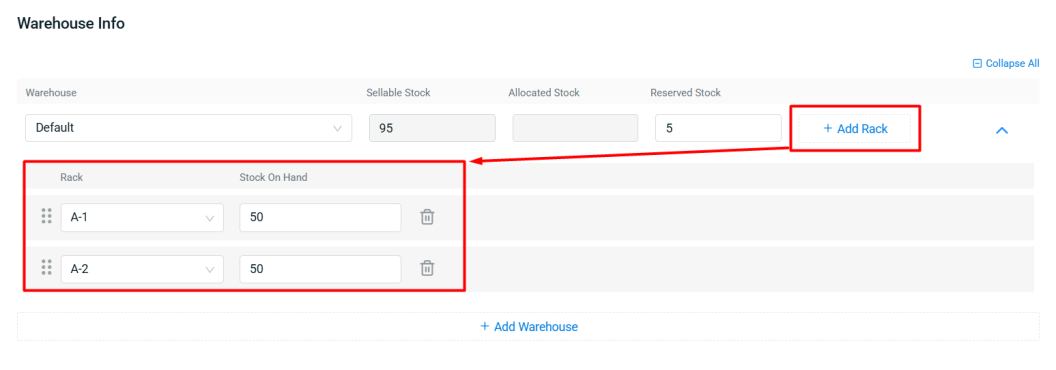
Task: Click the Warehouse Info section heading
Action: [71, 23]
